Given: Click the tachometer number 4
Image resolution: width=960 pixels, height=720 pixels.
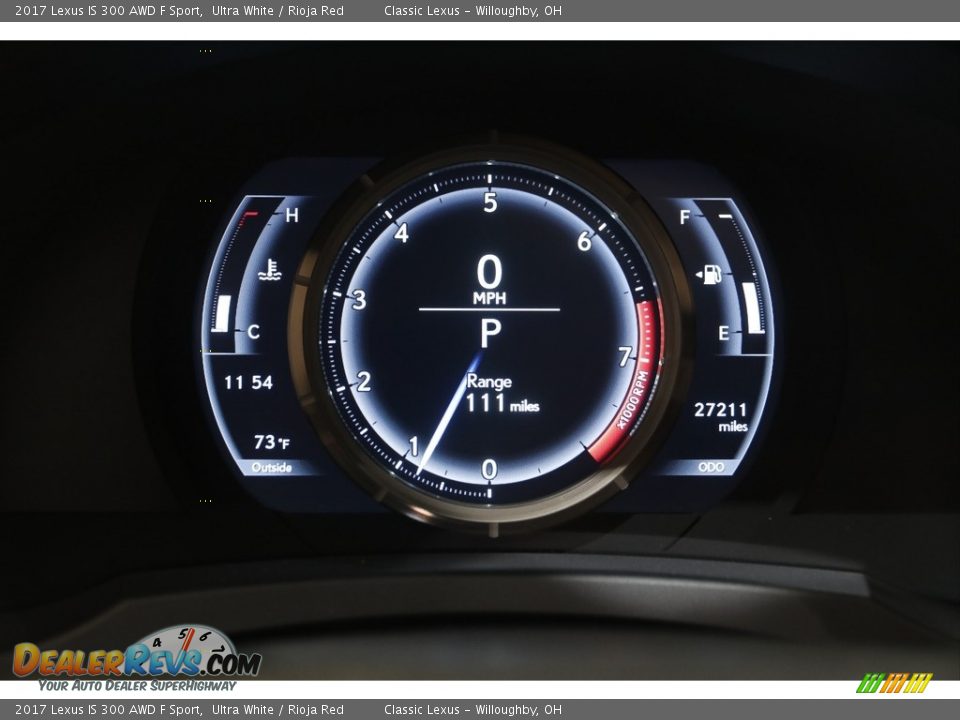Looking at the screenshot, I should coord(401,233).
